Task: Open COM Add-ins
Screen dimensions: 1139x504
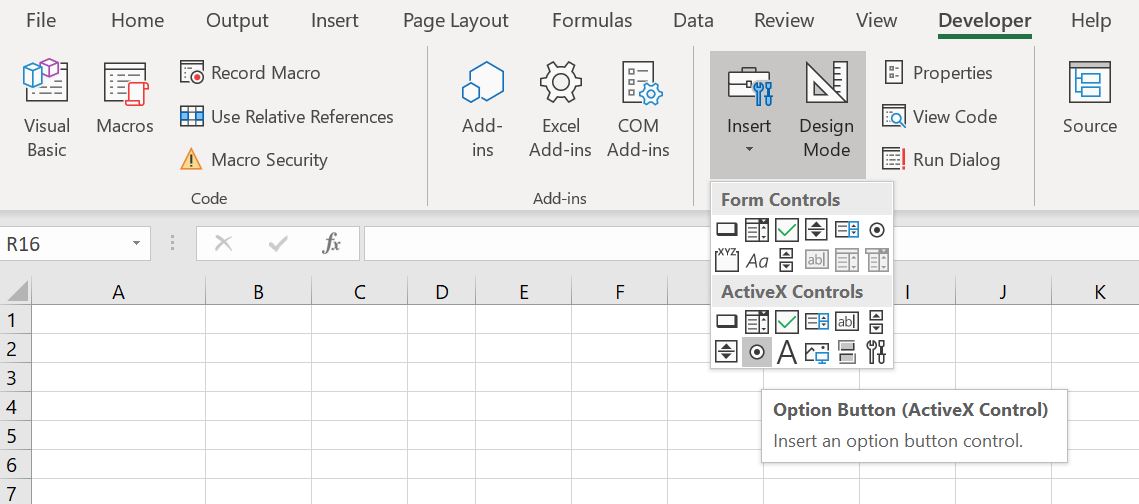Action: (639, 109)
